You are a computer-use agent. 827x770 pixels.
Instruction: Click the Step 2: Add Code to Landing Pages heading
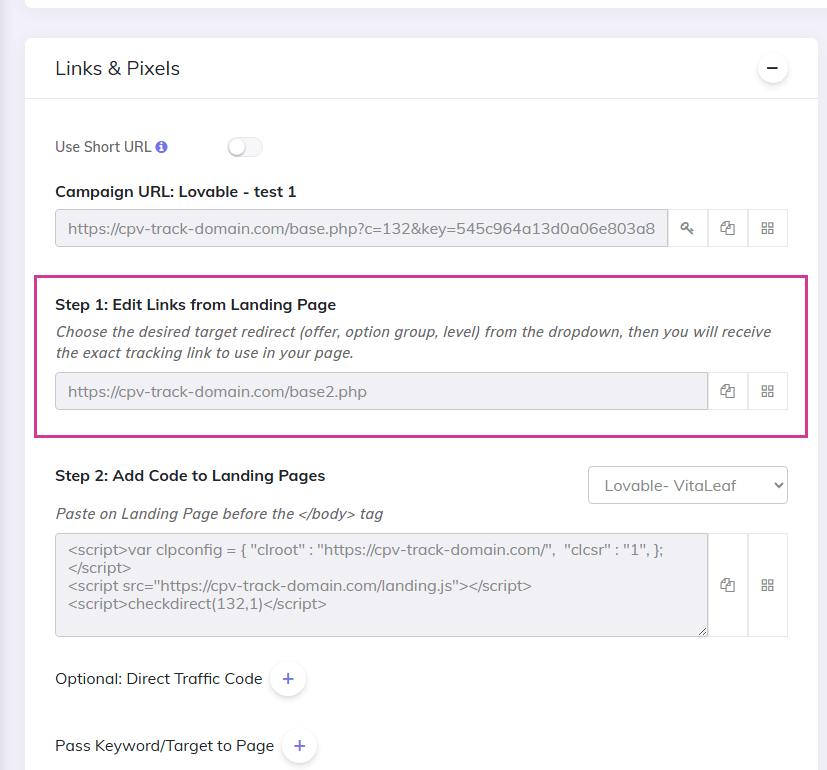(x=190, y=476)
